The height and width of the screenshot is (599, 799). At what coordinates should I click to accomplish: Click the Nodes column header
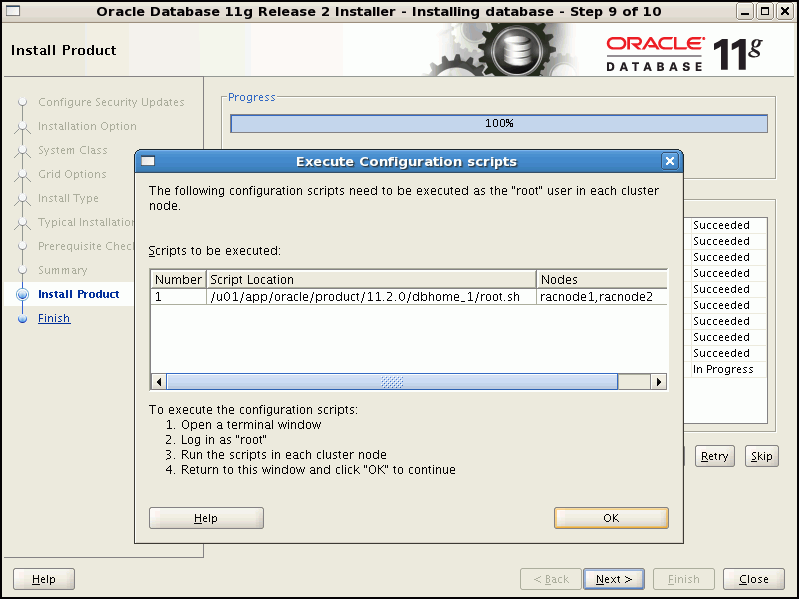pyautogui.click(x=600, y=280)
